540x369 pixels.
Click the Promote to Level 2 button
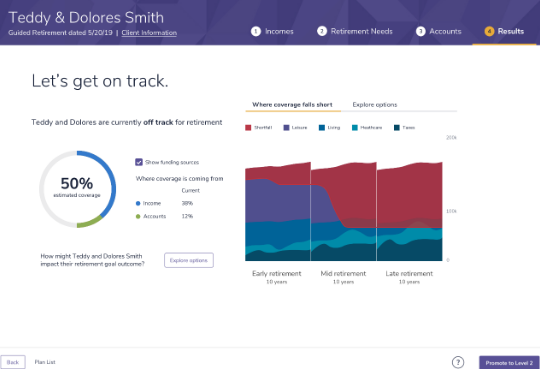click(509, 363)
